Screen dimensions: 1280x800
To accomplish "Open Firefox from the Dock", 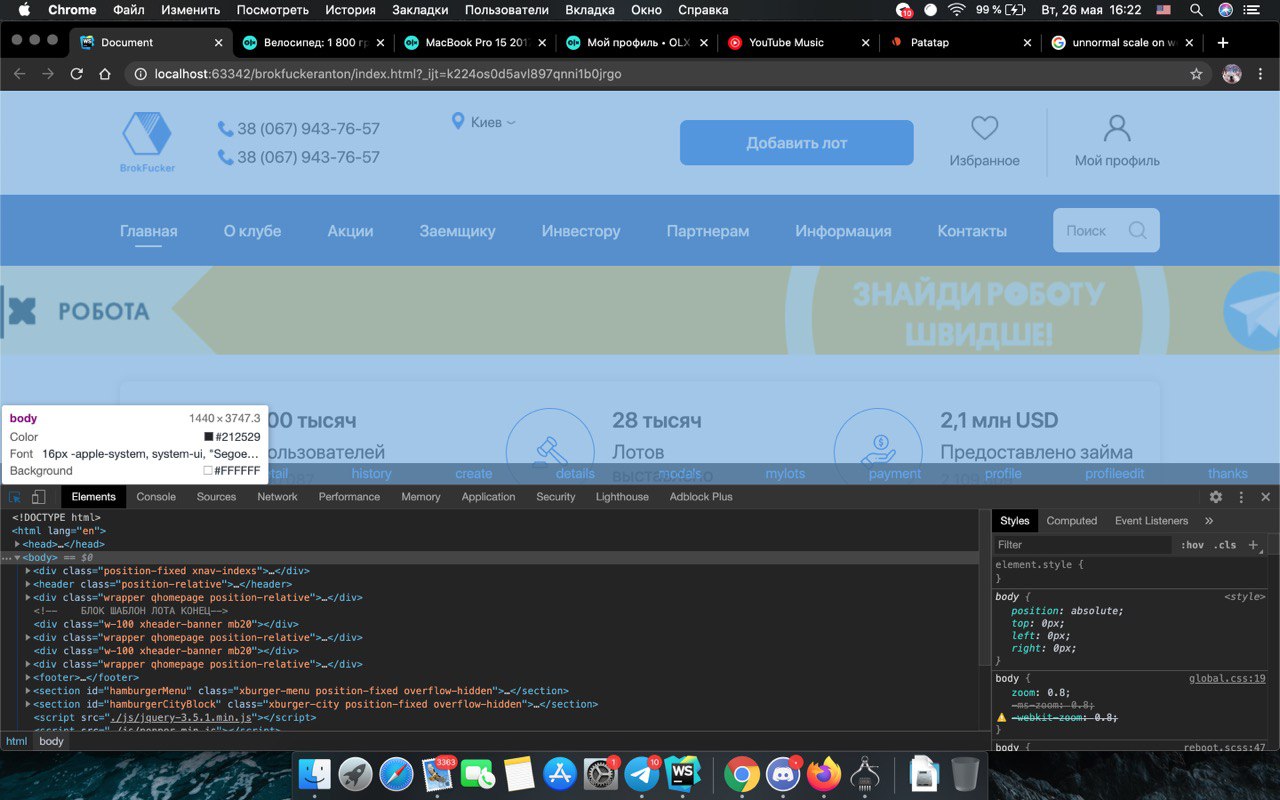I will [x=824, y=773].
